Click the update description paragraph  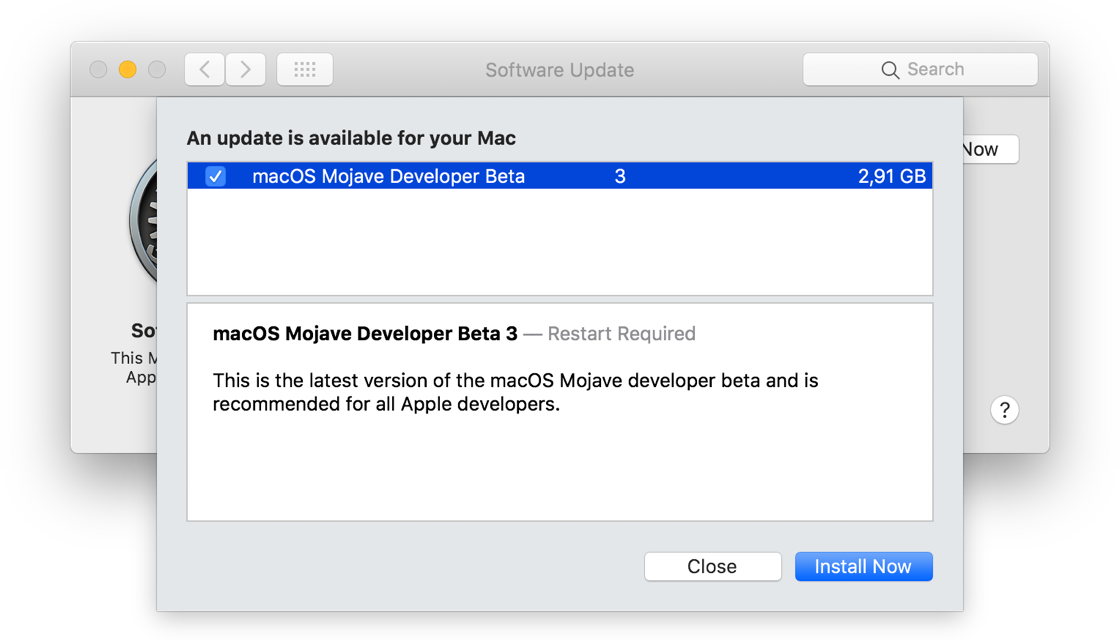(x=515, y=392)
